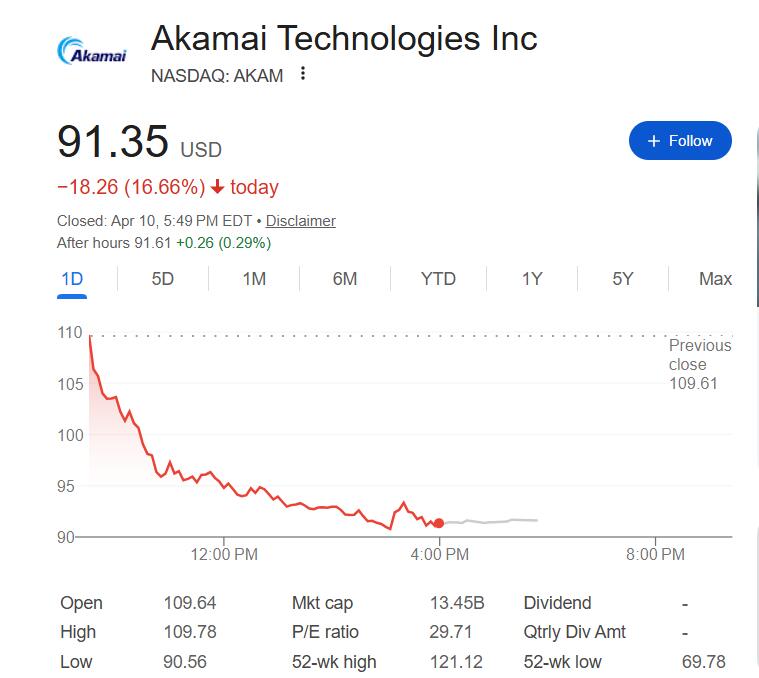Click the Akamai company logo
759x678 pixels.
93,51
